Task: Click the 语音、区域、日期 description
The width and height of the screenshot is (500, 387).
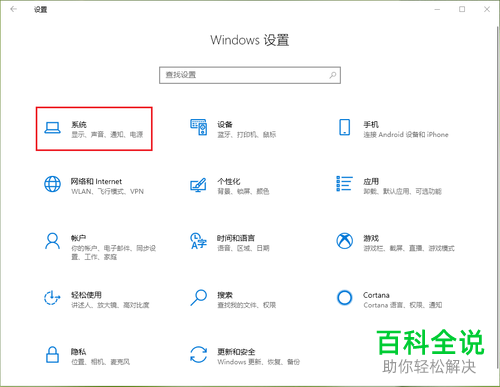Action: tap(243, 248)
